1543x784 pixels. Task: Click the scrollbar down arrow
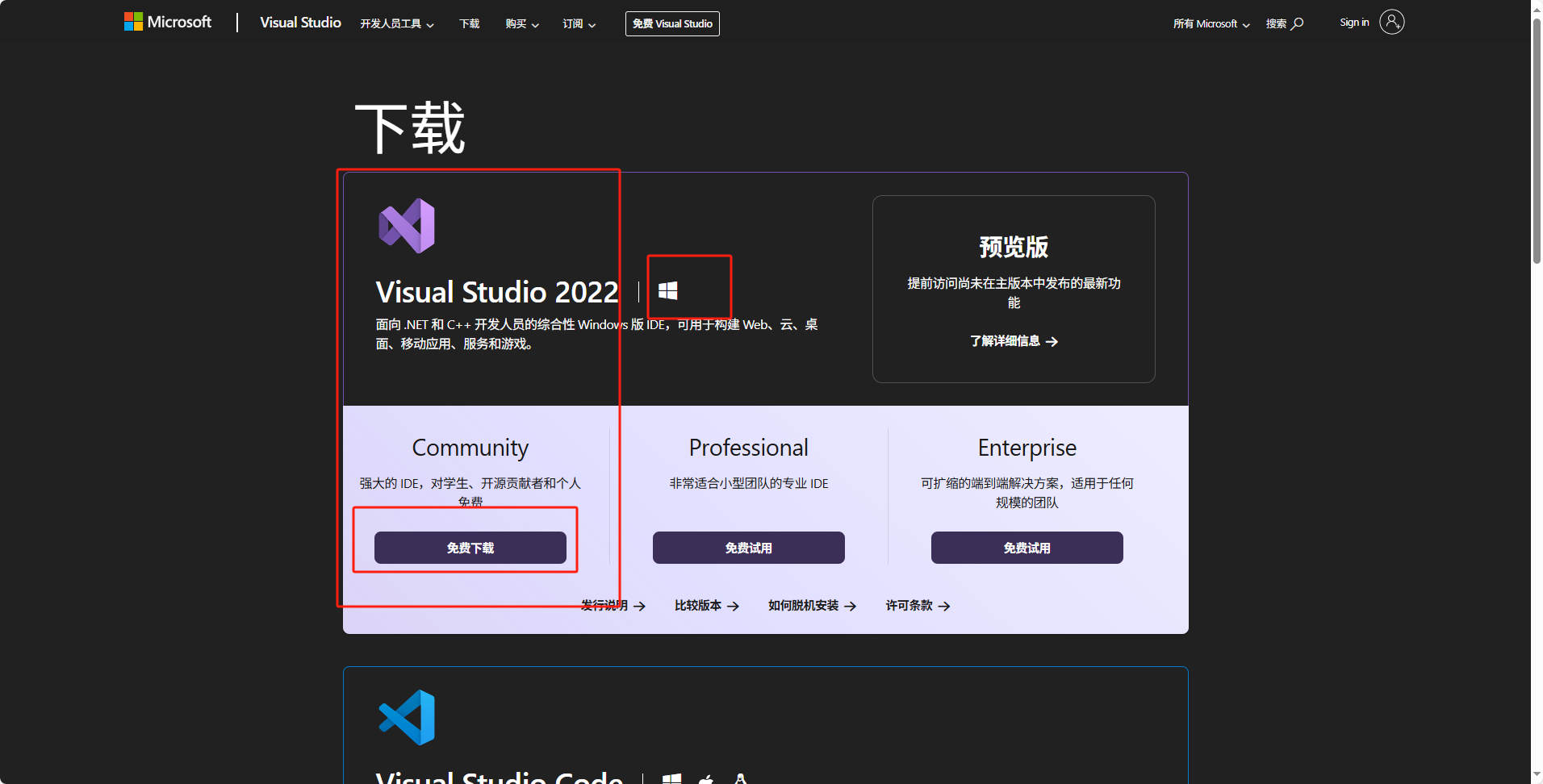[x=1537, y=775]
